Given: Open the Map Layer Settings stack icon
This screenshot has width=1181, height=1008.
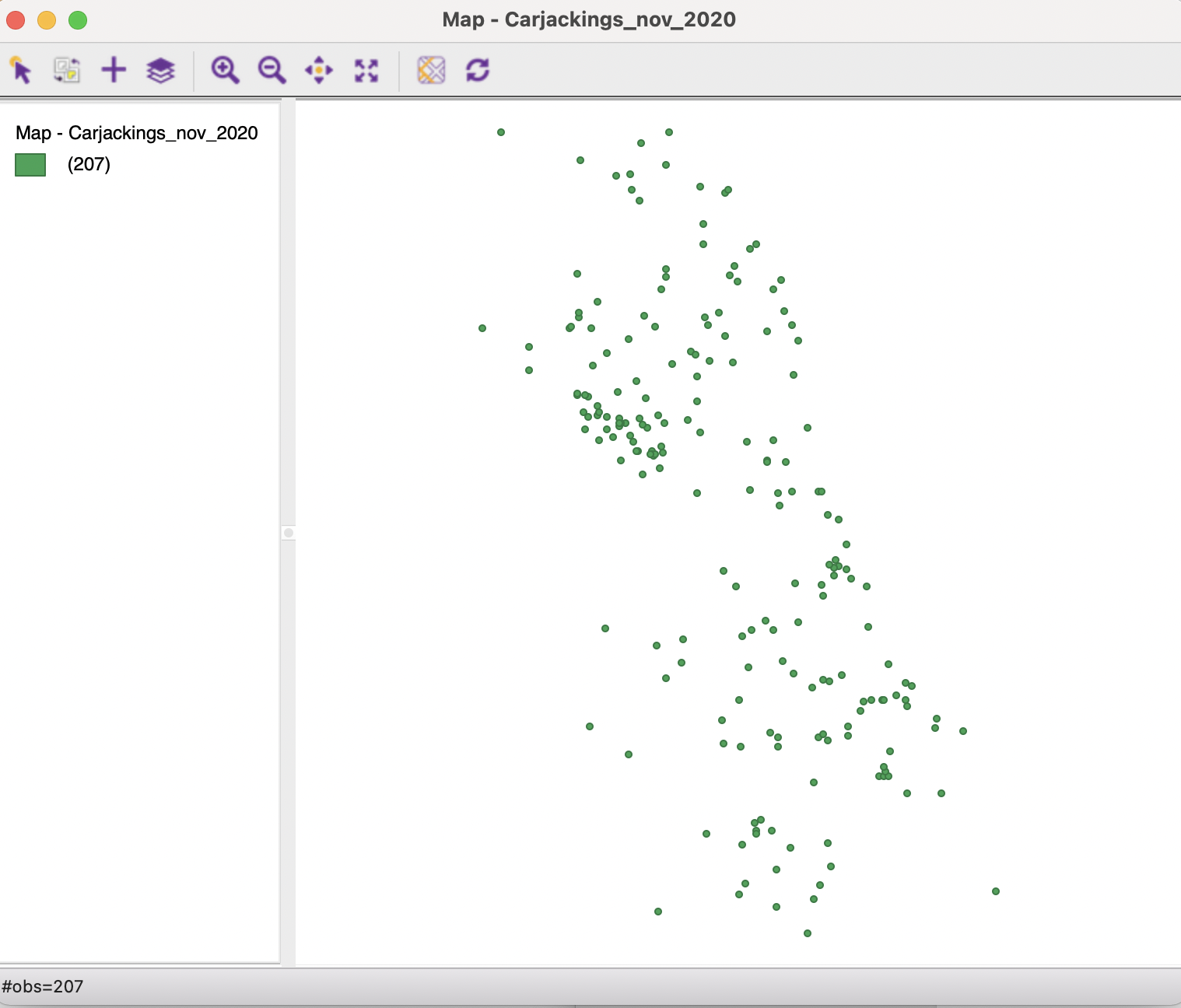Looking at the screenshot, I should 161,70.
